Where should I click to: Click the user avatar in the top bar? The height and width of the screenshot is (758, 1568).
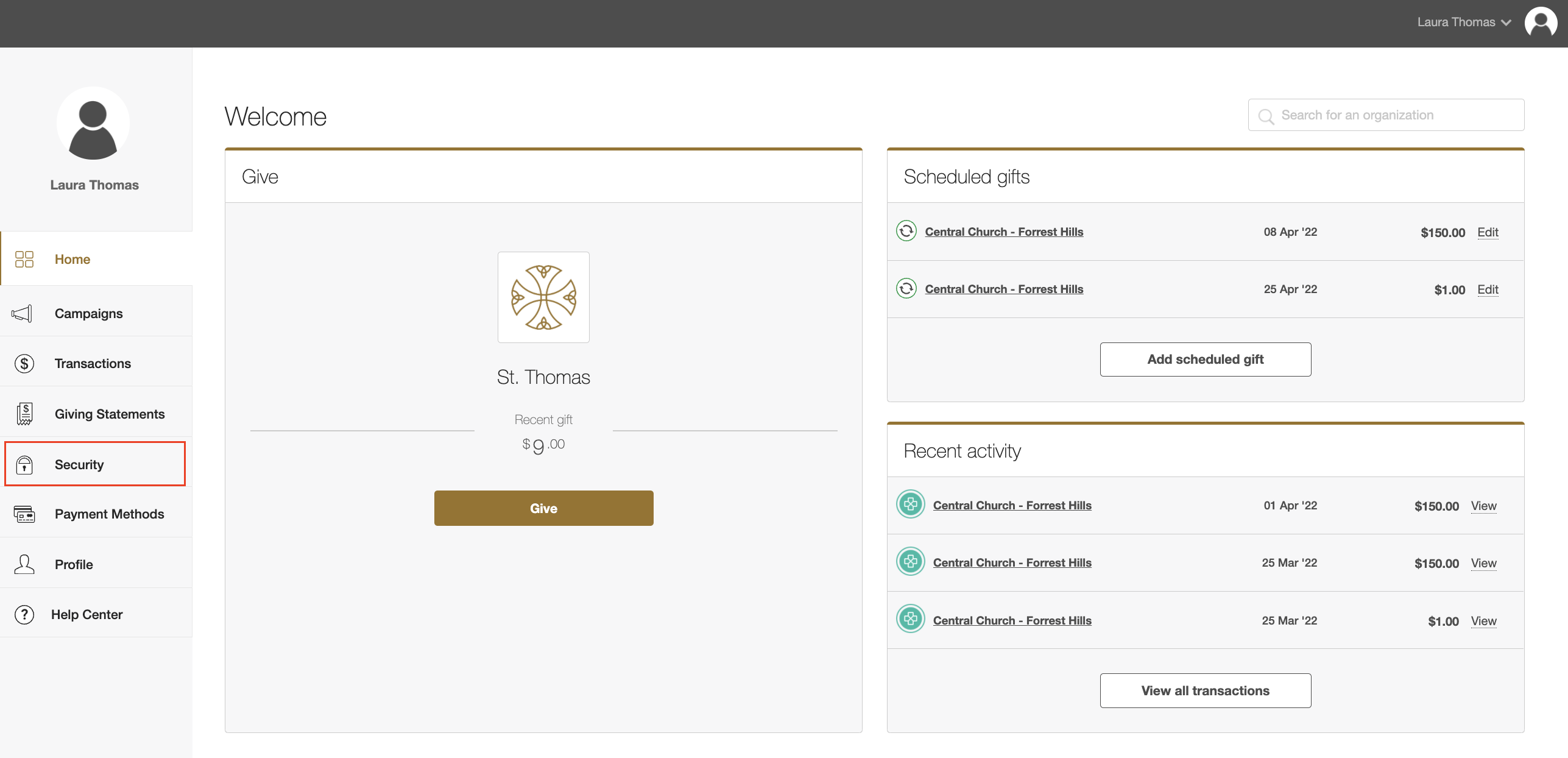click(1540, 22)
